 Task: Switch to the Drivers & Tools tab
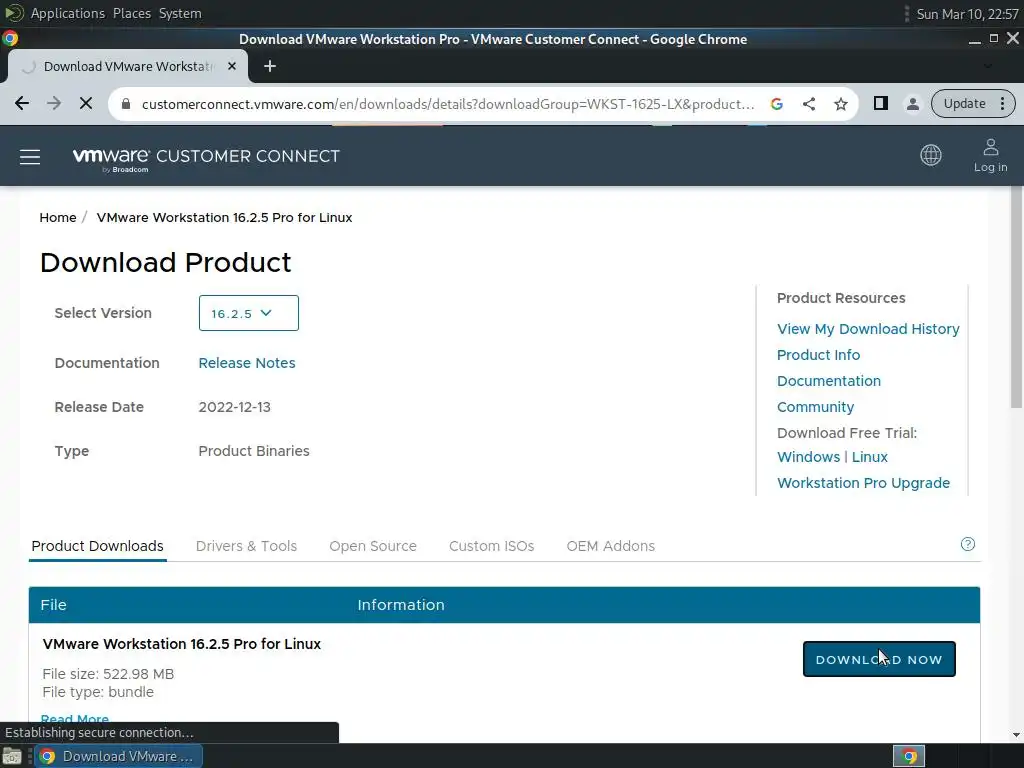click(246, 546)
